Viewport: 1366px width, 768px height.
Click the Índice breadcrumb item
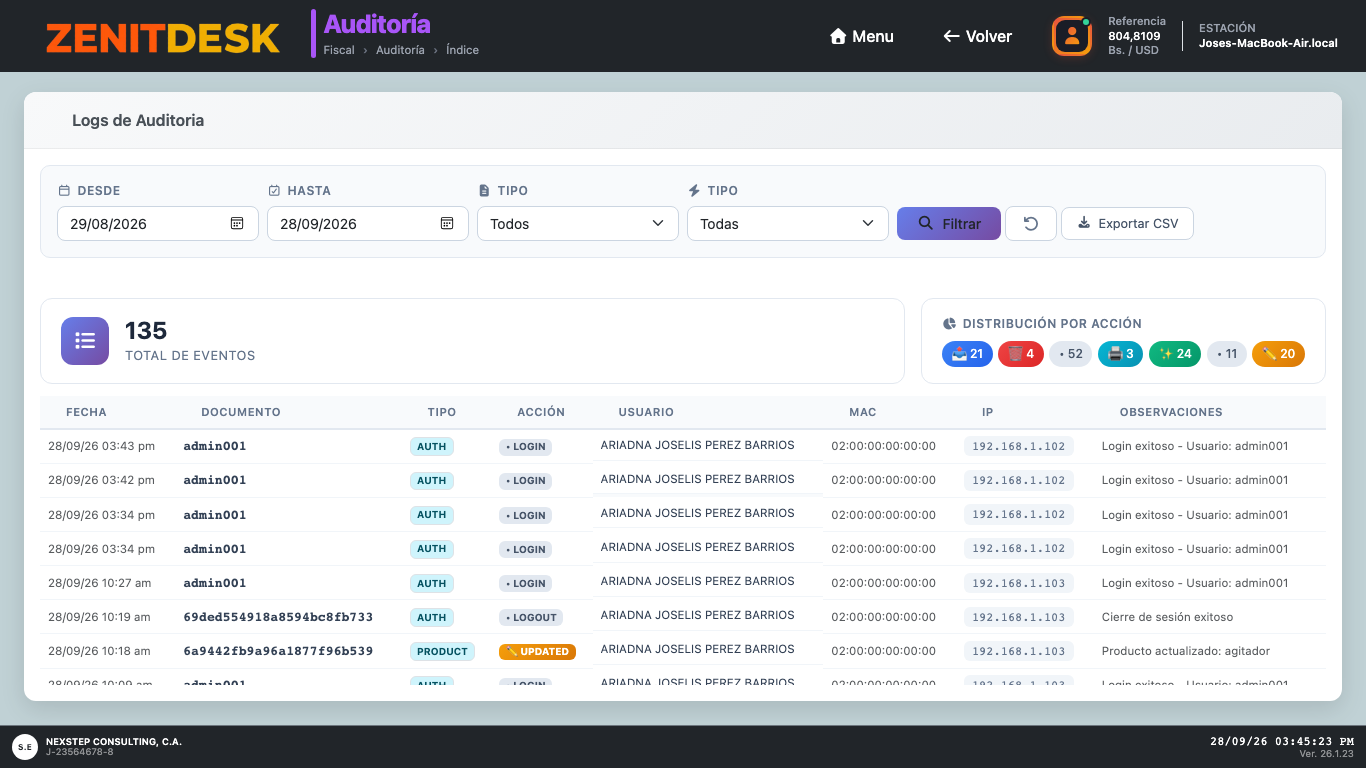[462, 50]
